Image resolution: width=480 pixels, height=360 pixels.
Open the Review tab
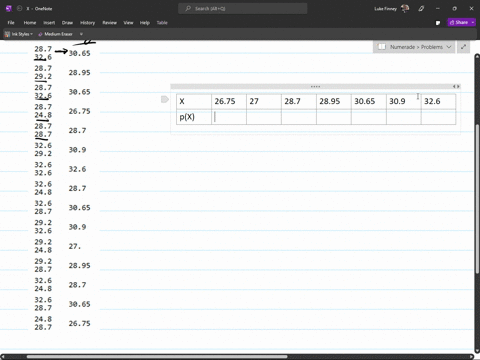109,23
